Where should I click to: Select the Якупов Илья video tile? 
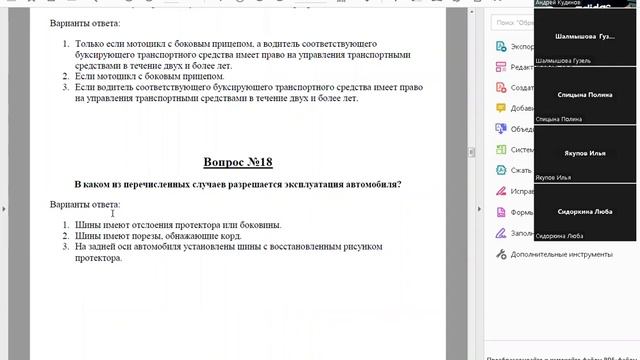(584, 154)
